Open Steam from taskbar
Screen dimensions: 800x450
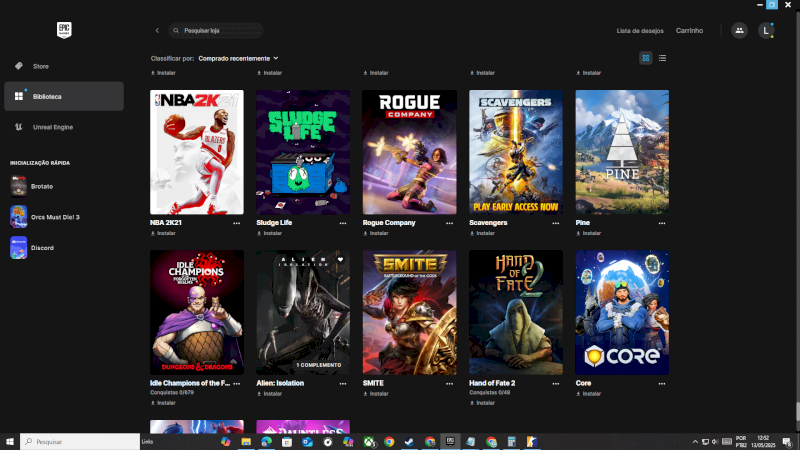click(x=409, y=441)
